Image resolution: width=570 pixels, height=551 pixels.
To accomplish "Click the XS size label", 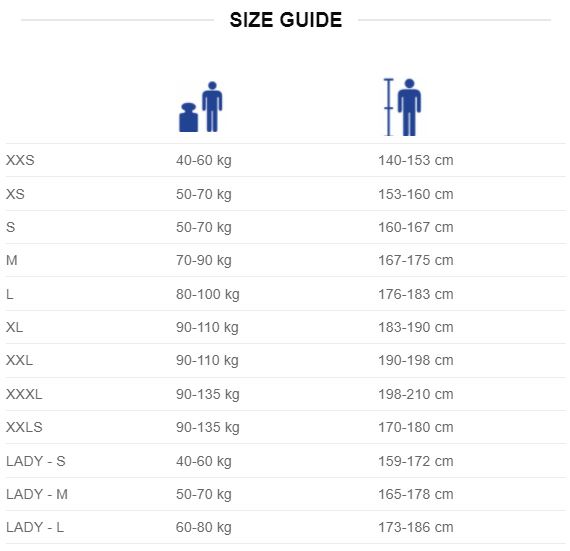I will [x=15, y=194].
